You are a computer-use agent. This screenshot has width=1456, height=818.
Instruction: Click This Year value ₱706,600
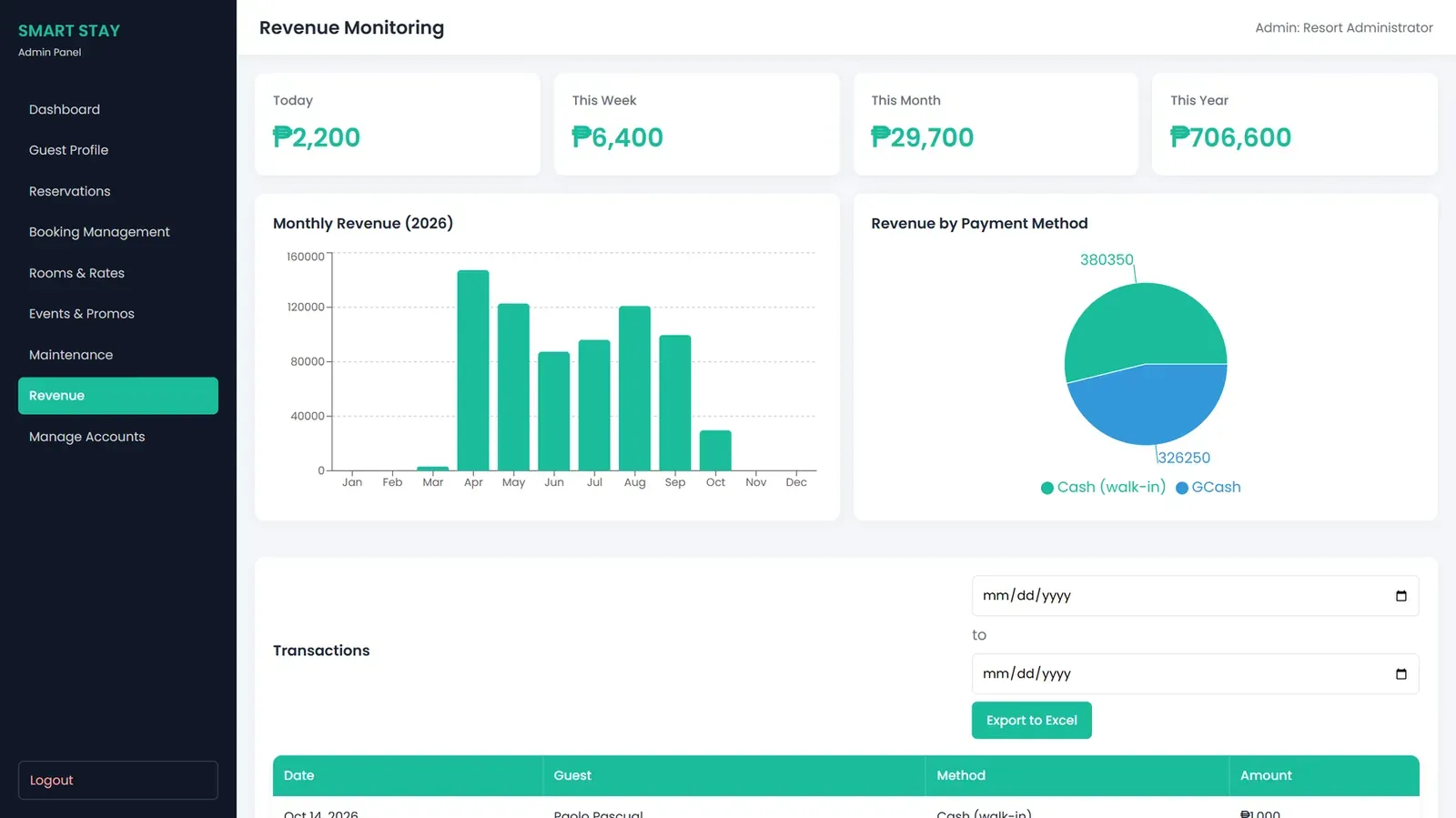coord(1231,137)
